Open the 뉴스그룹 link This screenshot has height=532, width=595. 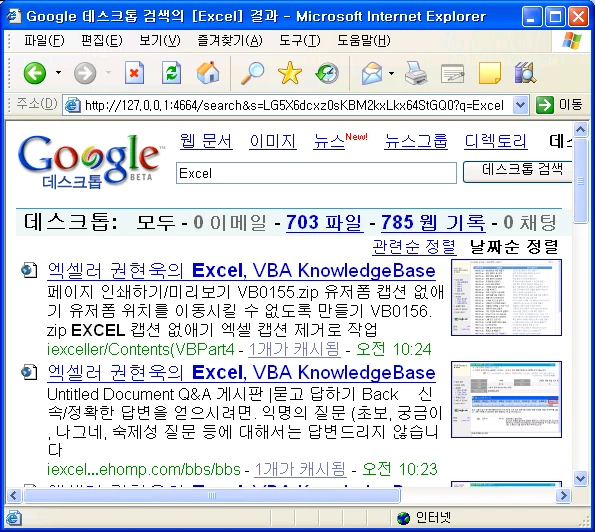point(416,141)
